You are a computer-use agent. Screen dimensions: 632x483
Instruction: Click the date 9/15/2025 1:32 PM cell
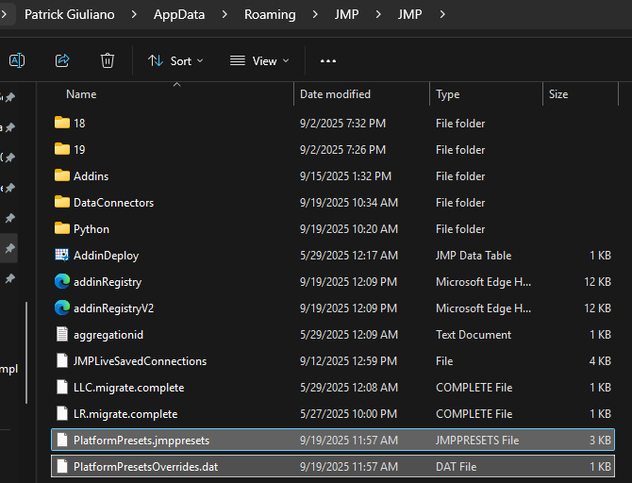pyautogui.click(x=345, y=176)
